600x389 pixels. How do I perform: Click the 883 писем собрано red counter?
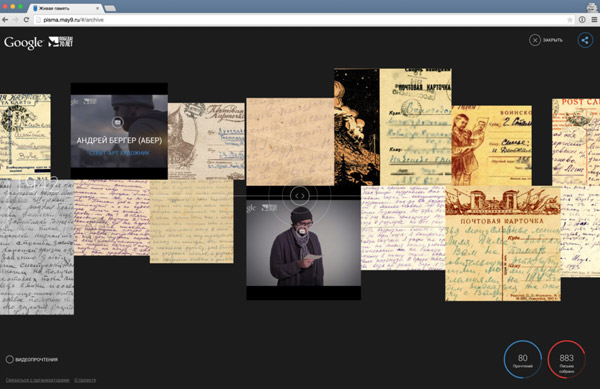point(566,360)
